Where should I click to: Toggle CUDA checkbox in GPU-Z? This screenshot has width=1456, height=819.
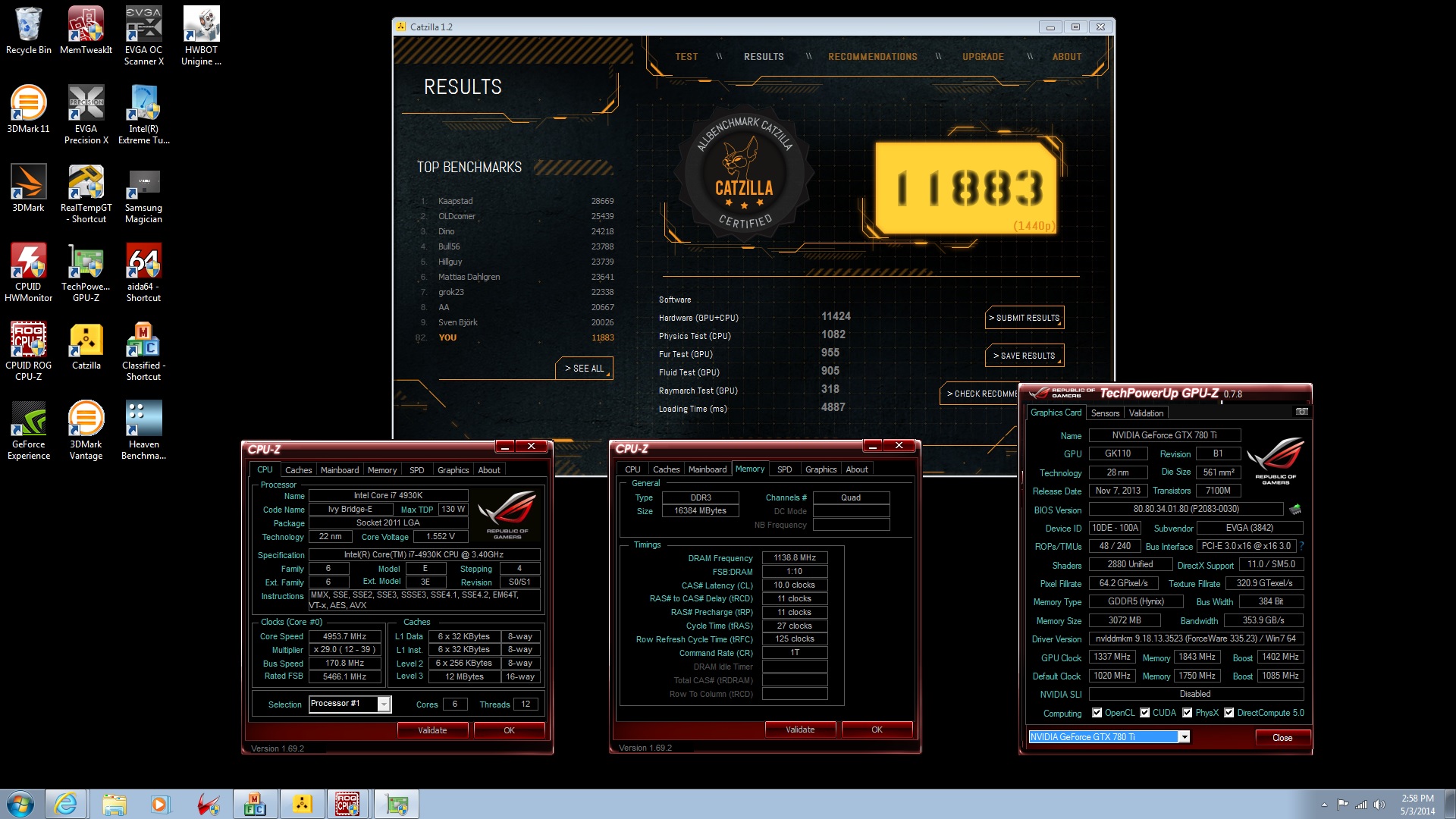(1144, 713)
